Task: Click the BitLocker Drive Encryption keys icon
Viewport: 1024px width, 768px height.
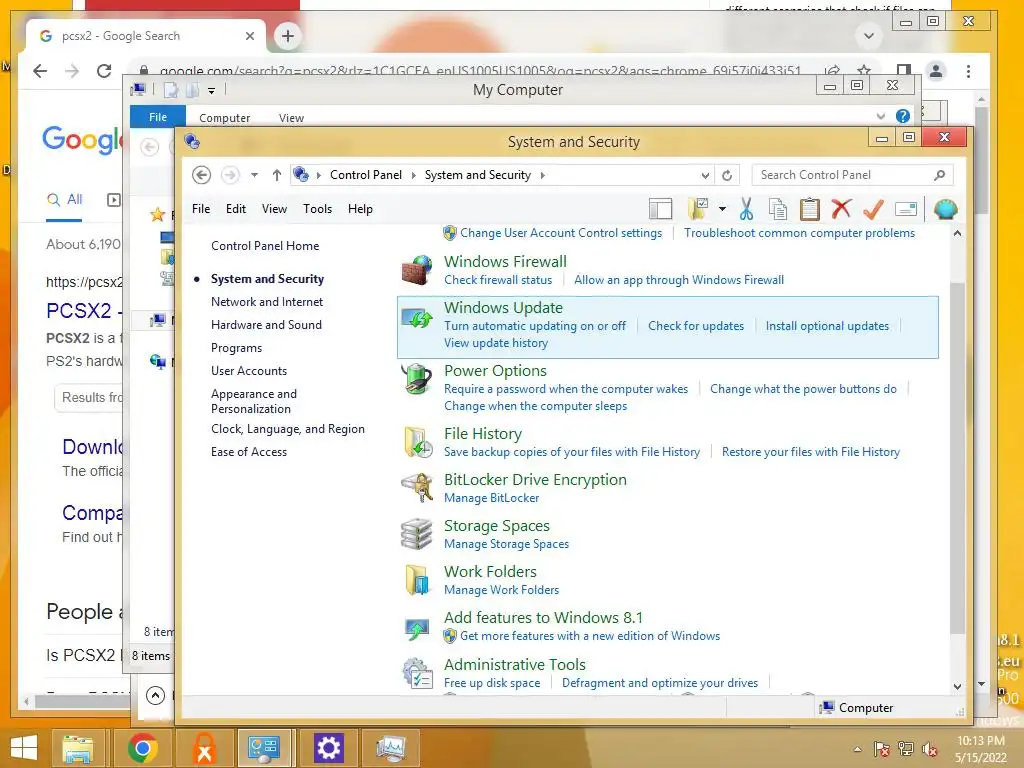Action: pyautogui.click(x=417, y=488)
